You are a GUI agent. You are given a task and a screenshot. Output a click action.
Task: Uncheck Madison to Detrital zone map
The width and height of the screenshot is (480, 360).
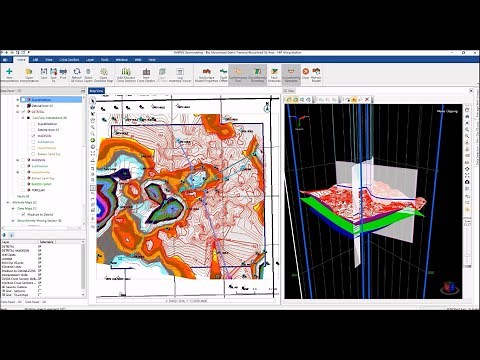coord(23,214)
